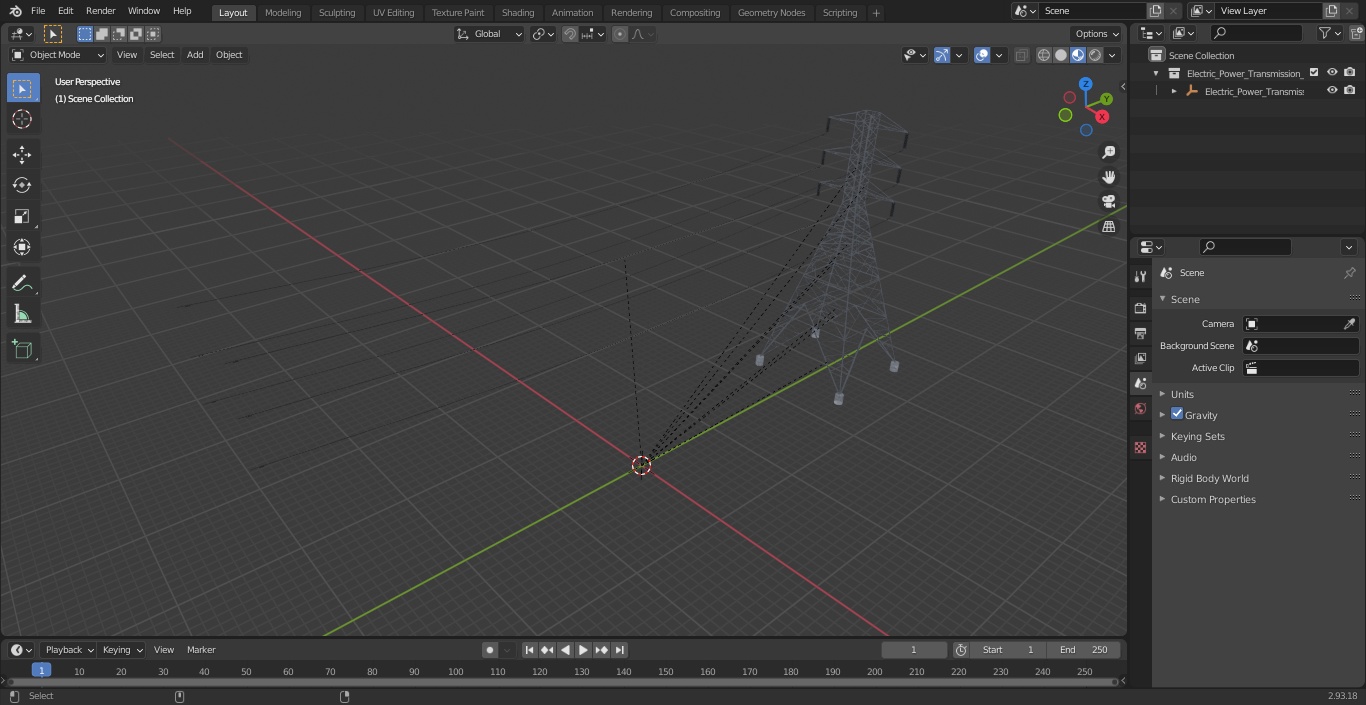
Task: Jump to the start frame button
Action: coord(530,650)
